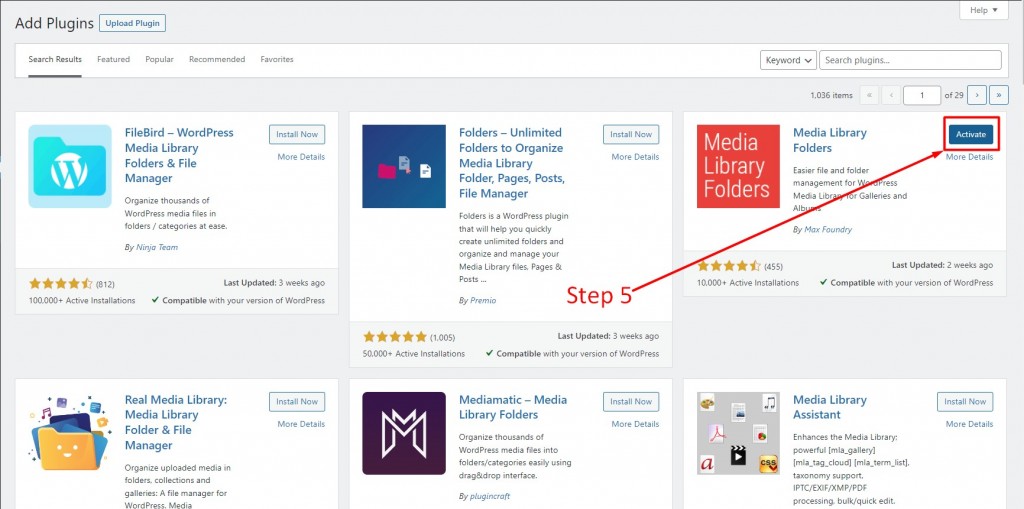Click plugincraft author name
1024x509 pixels.
(x=490, y=497)
